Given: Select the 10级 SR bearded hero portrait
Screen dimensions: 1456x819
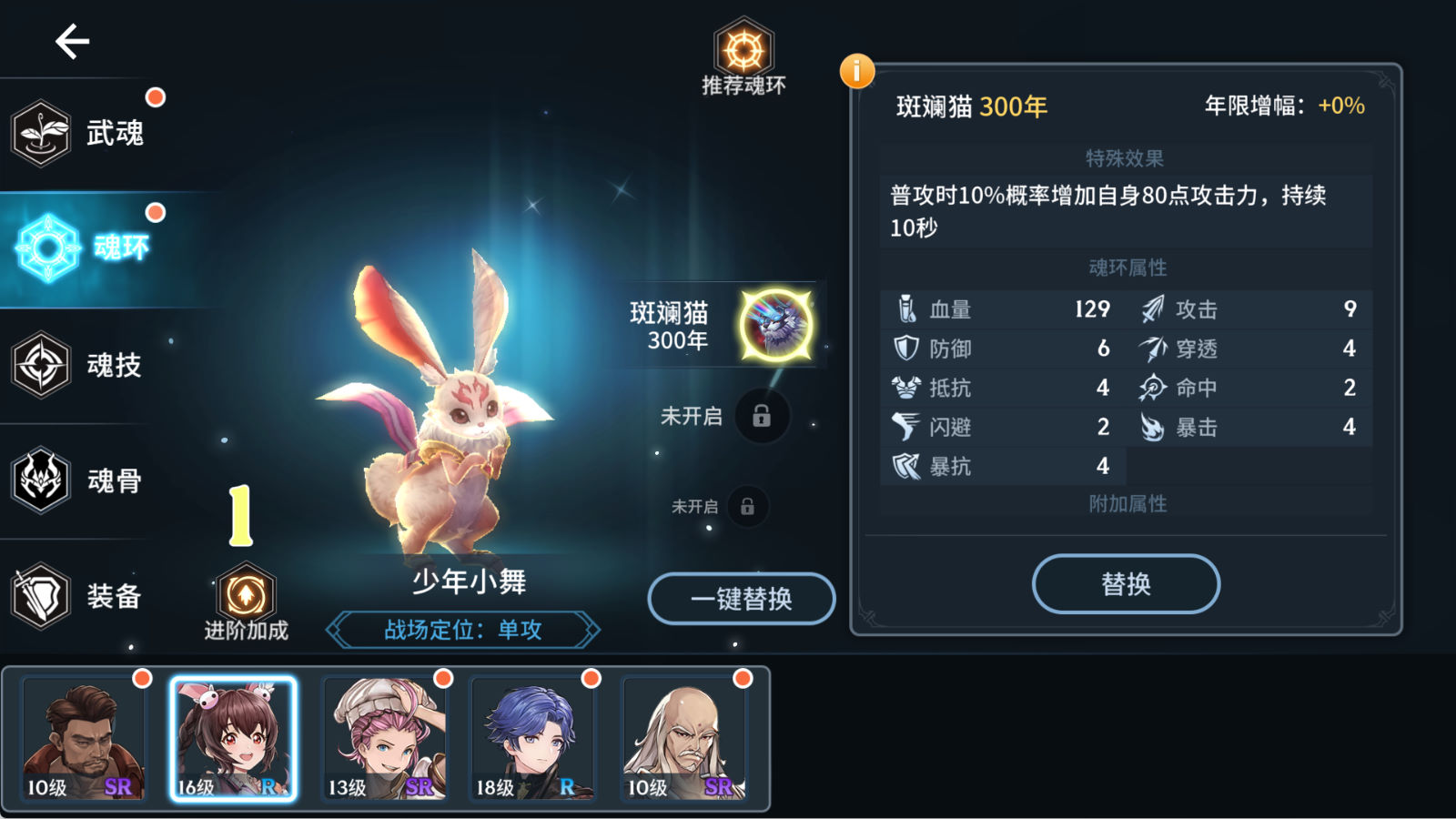Looking at the screenshot, I should coord(83,739).
